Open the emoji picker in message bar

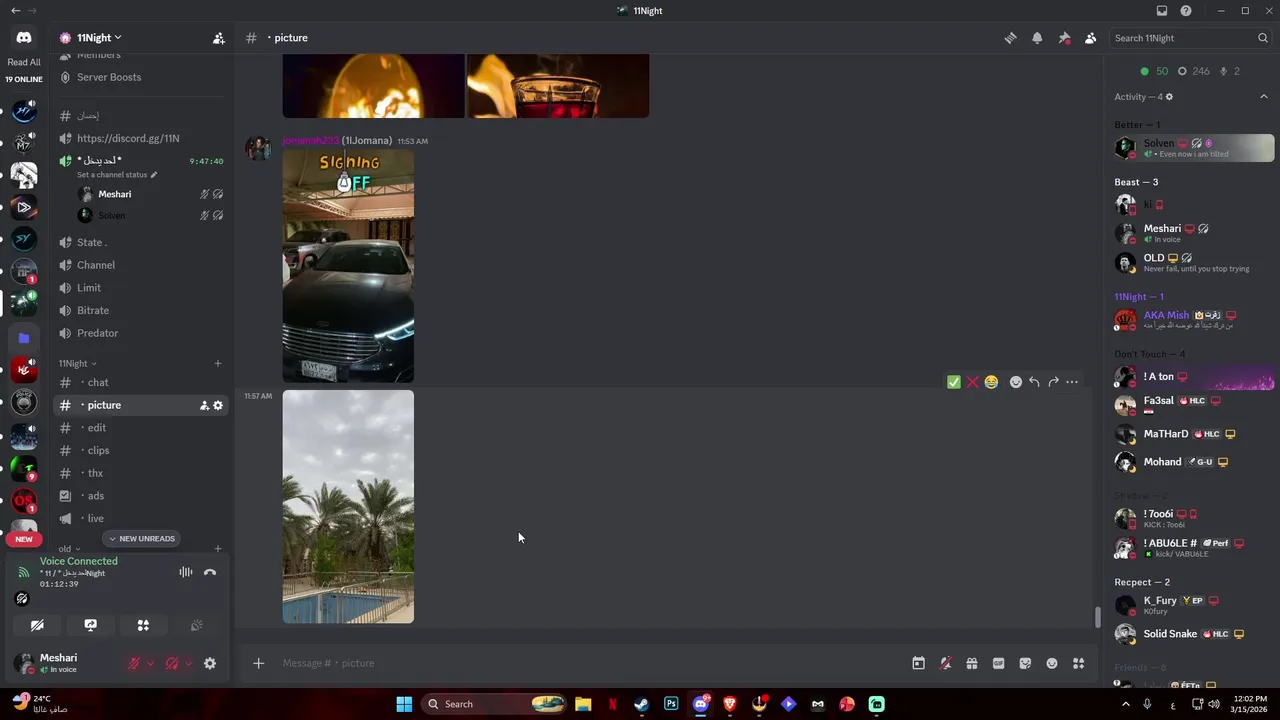click(1052, 663)
